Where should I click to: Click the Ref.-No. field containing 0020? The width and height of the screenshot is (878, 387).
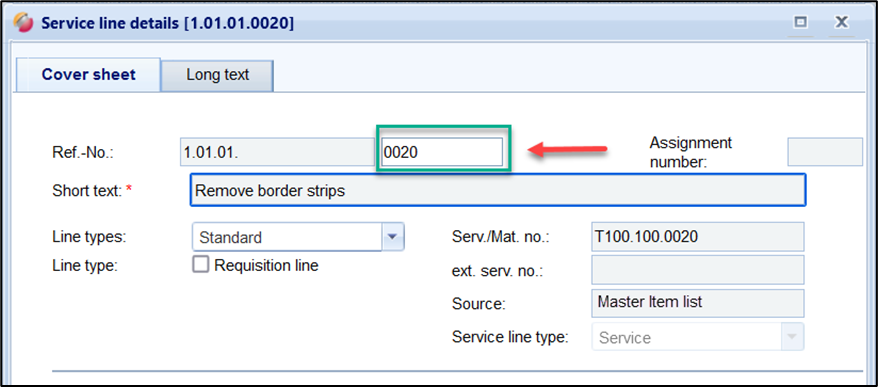pyautogui.click(x=442, y=152)
